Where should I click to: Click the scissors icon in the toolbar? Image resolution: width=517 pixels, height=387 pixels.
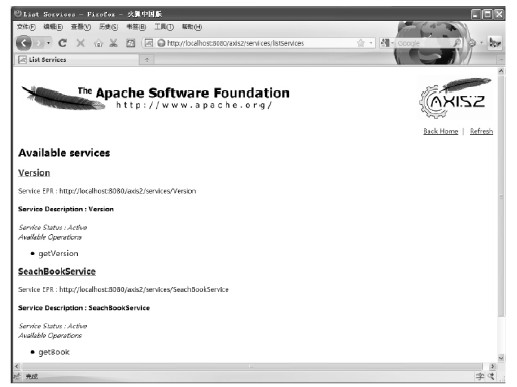[x=114, y=43]
